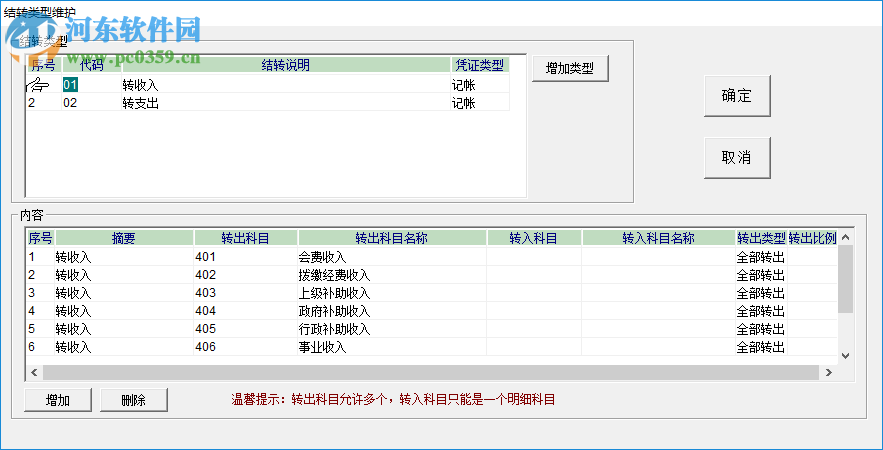The width and height of the screenshot is (883, 450).
Task: Confirm with the 确定 button
Action: click(737, 96)
